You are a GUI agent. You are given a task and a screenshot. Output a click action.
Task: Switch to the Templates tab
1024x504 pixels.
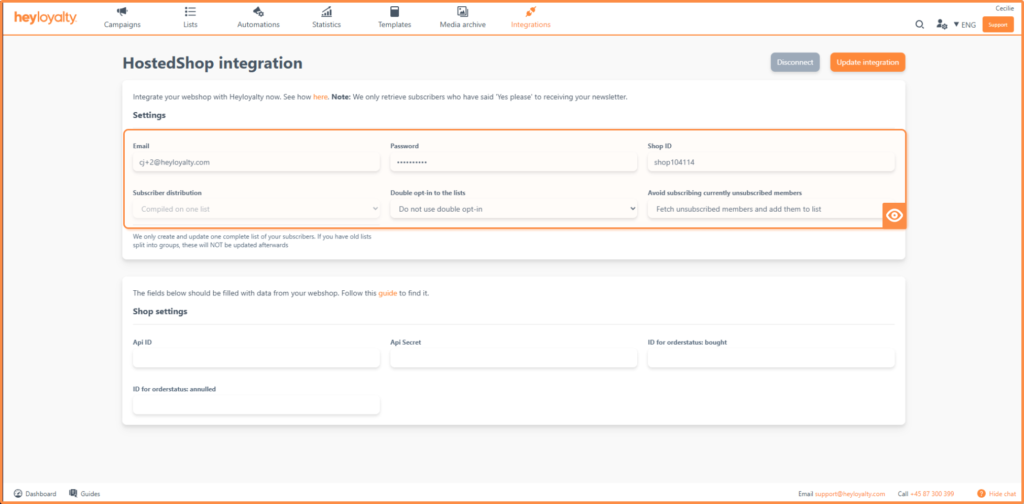coord(394,17)
